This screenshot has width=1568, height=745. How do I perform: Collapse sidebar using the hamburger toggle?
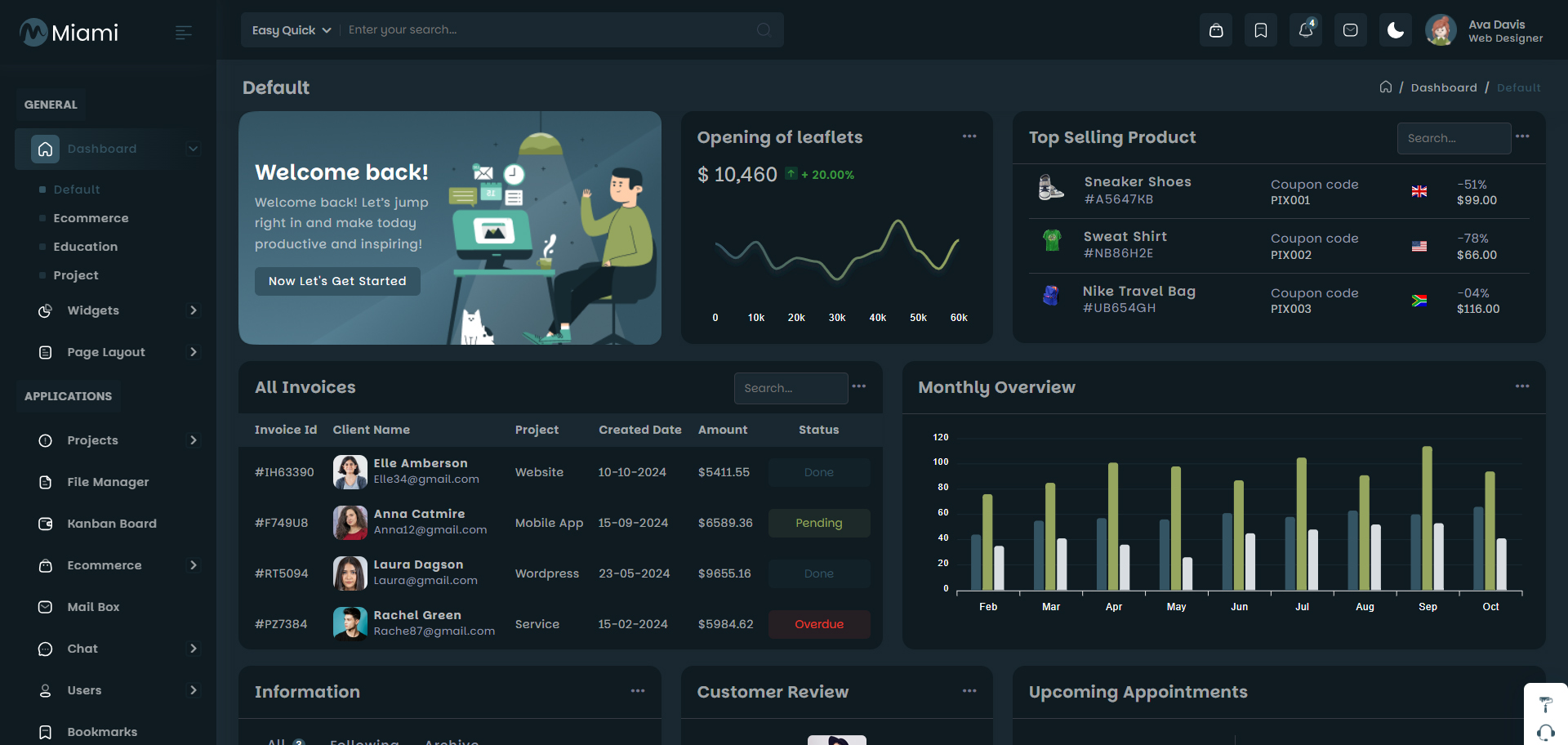click(x=184, y=33)
